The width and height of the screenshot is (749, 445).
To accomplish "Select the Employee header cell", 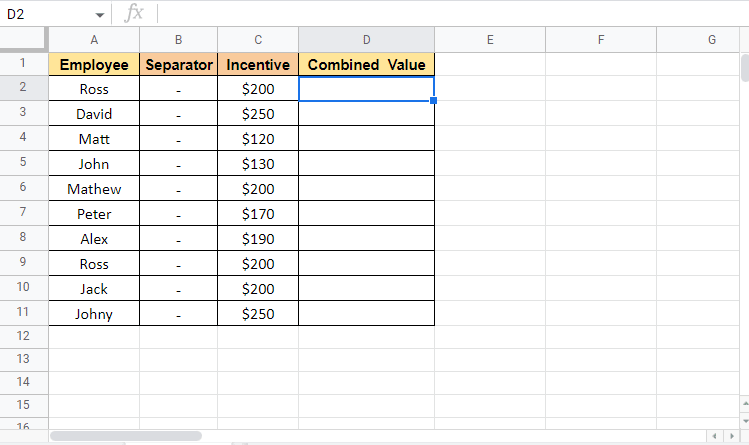I will click(94, 65).
